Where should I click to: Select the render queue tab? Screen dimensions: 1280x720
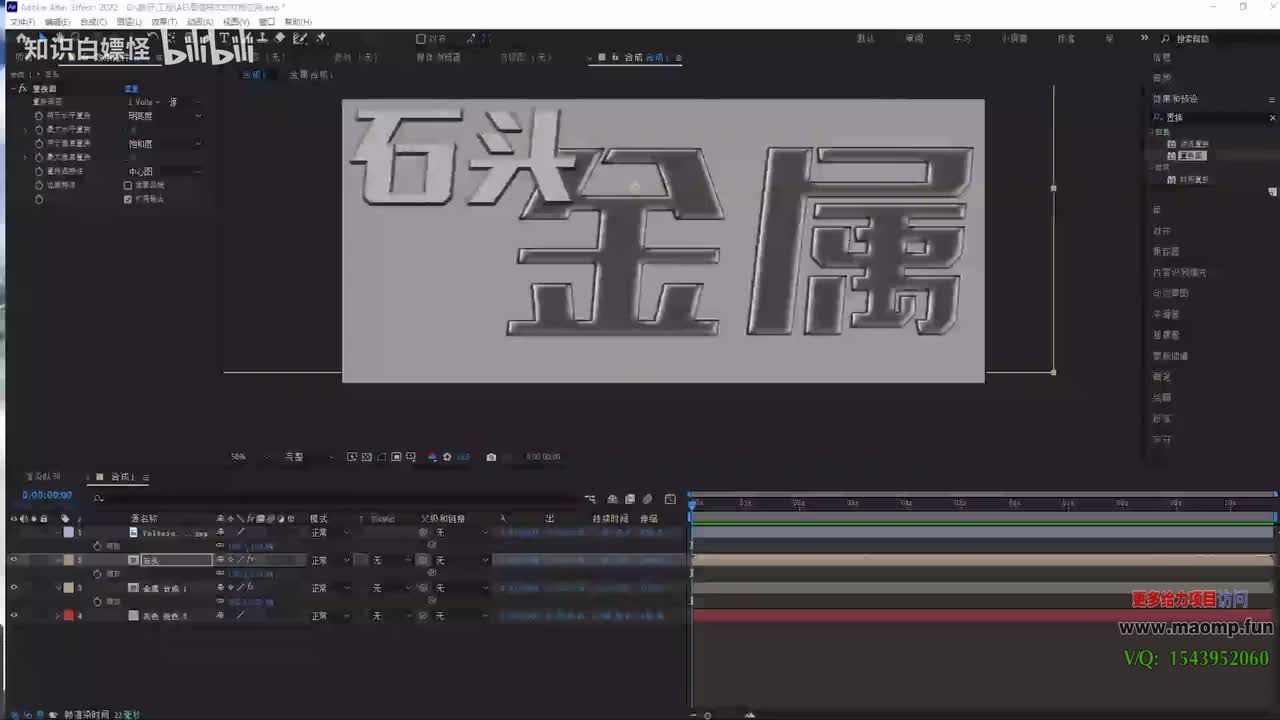(43, 477)
